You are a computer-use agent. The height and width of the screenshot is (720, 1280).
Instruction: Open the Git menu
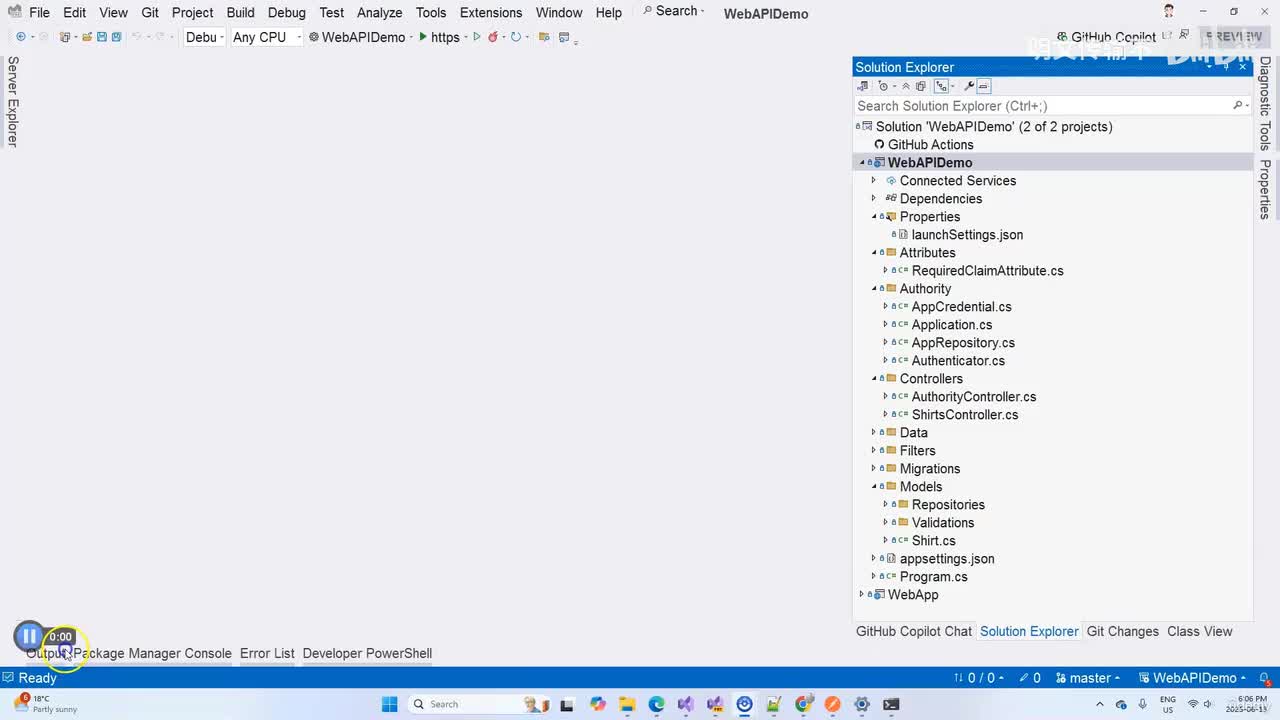[x=150, y=13]
